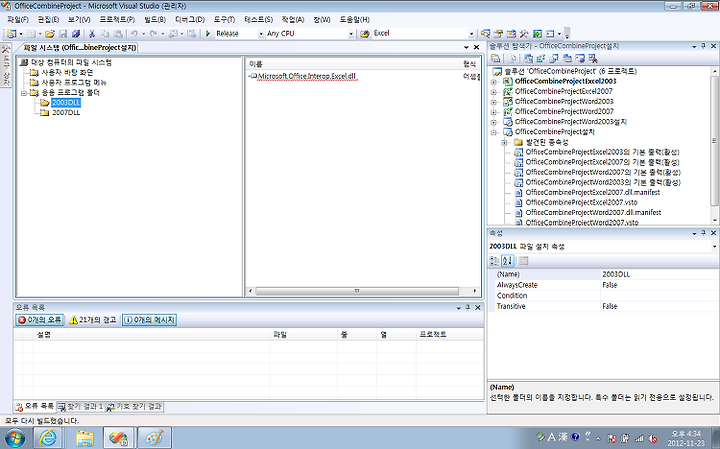The width and height of the screenshot is (720, 449).
Task: Open the Registry Editor icon
Action: pos(541,58)
